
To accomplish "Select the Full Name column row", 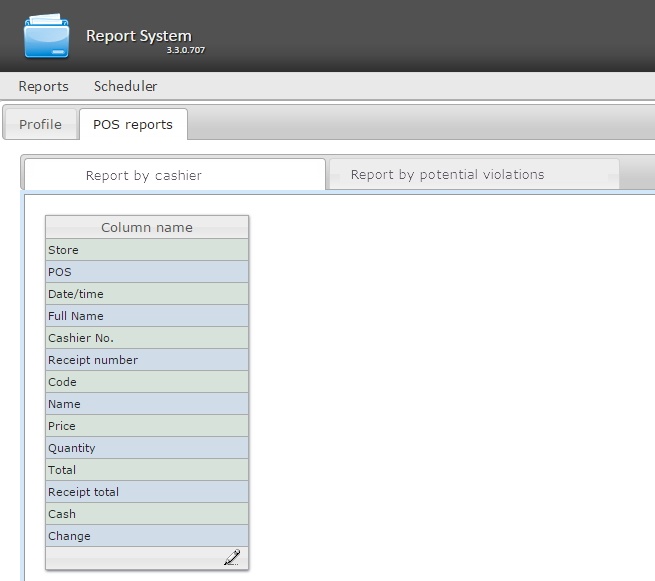I will point(147,316).
